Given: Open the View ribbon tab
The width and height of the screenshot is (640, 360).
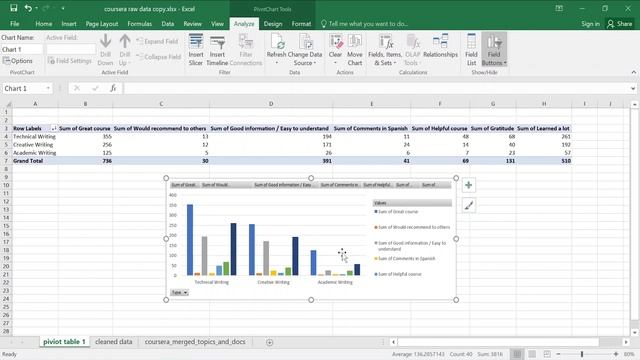Looking at the screenshot, I should point(217,24).
